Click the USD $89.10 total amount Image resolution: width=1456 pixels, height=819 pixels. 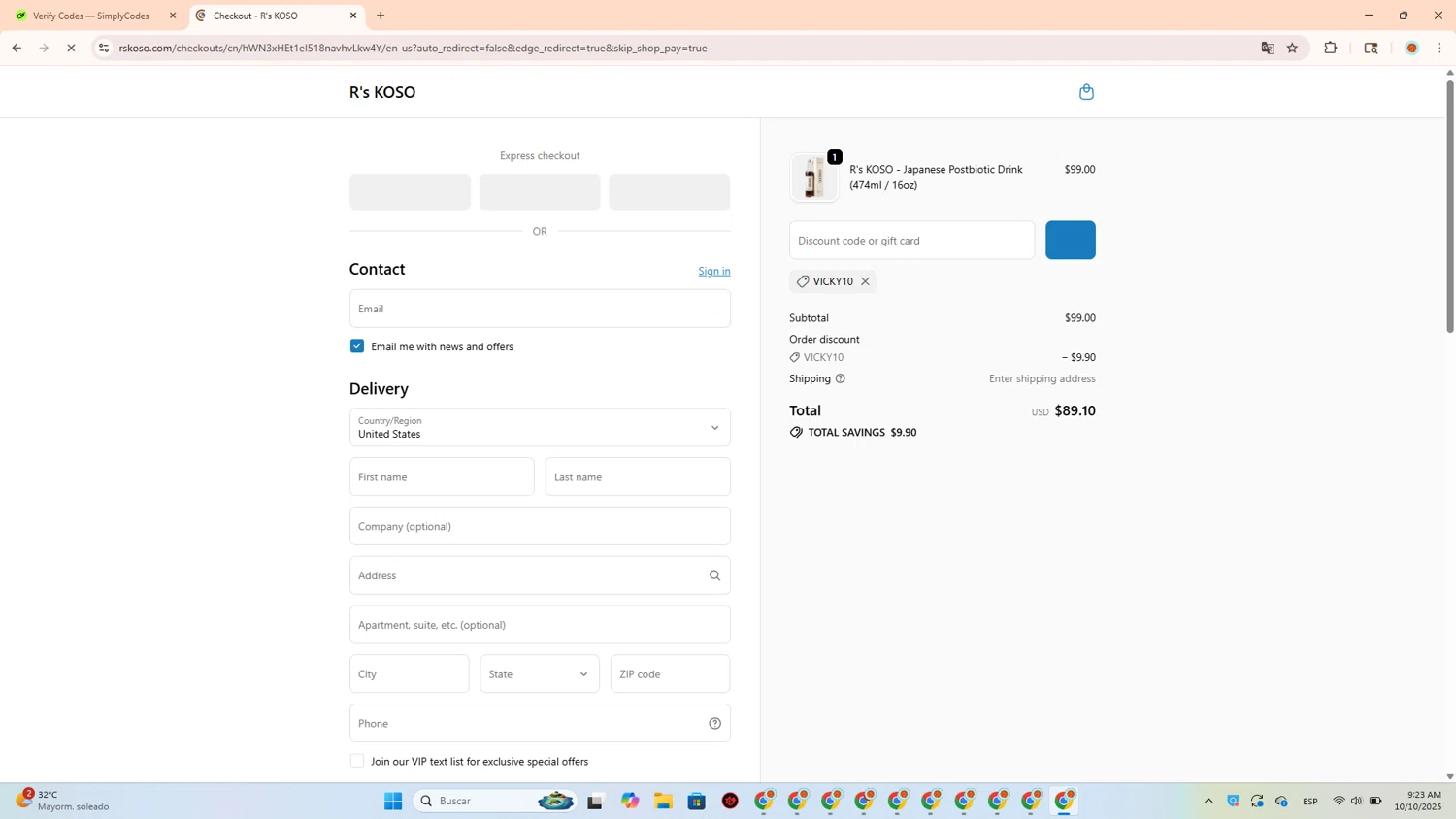click(1064, 411)
